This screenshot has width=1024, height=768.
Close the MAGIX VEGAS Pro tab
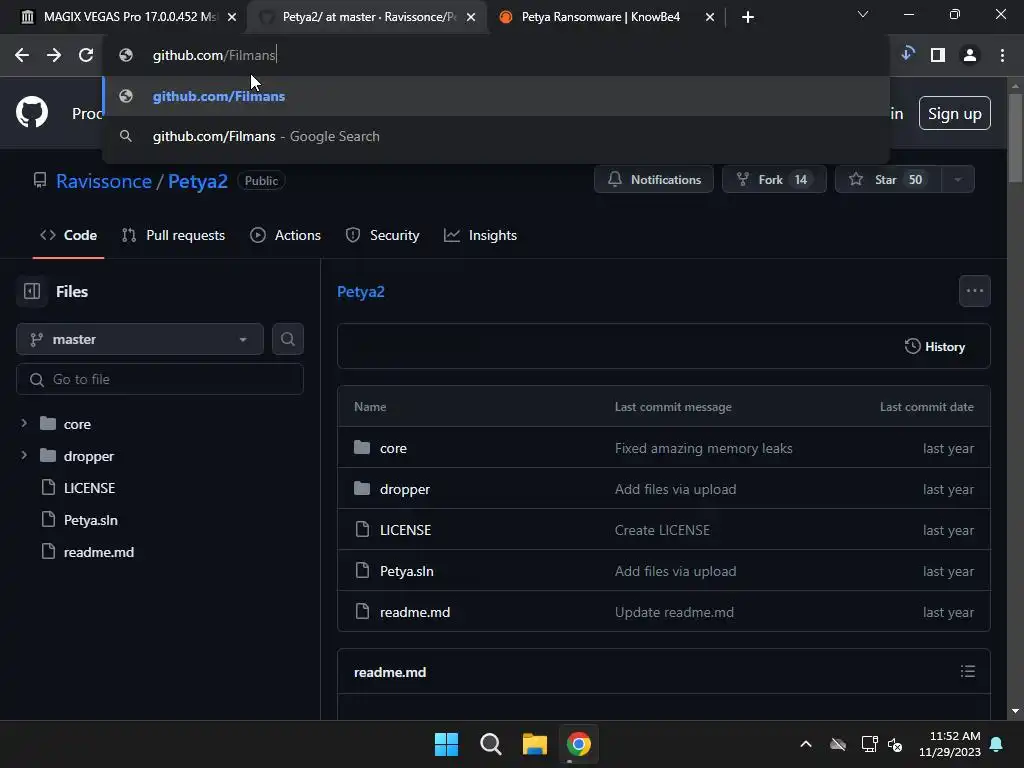pos(231,17)
